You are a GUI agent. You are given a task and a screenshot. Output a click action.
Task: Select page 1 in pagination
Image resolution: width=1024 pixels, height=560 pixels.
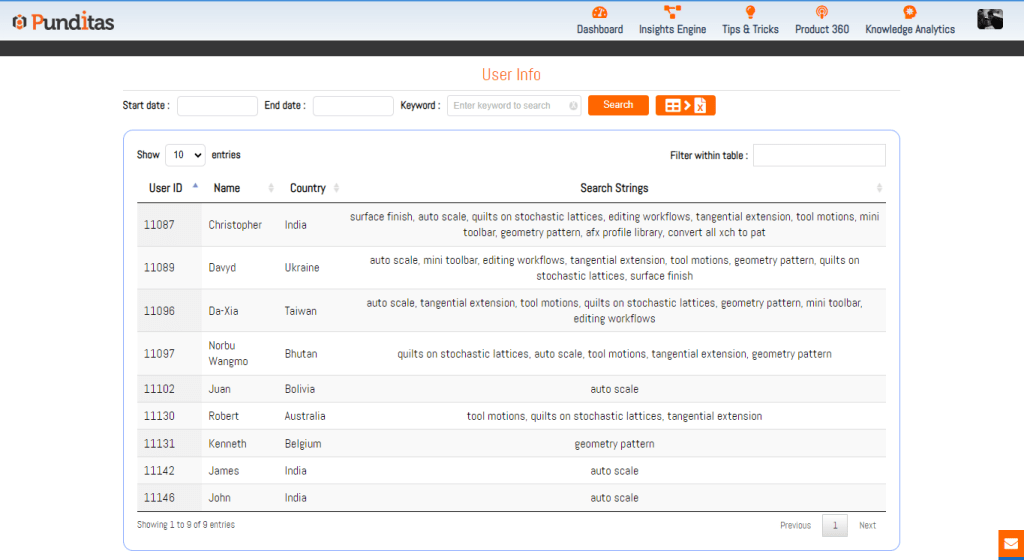tap(834, 525)
